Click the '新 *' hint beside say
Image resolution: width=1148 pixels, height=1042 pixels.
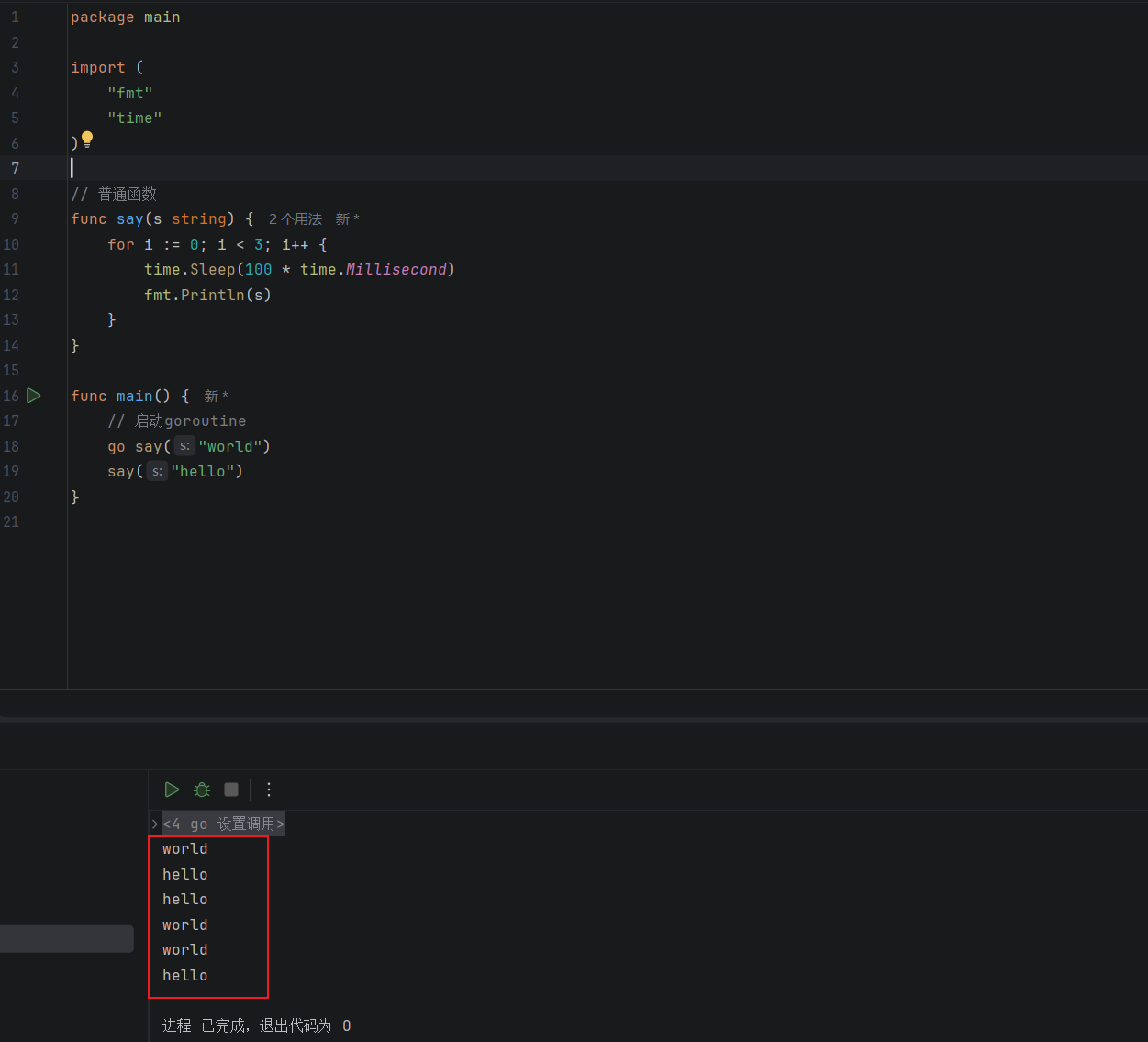(348, 219)
